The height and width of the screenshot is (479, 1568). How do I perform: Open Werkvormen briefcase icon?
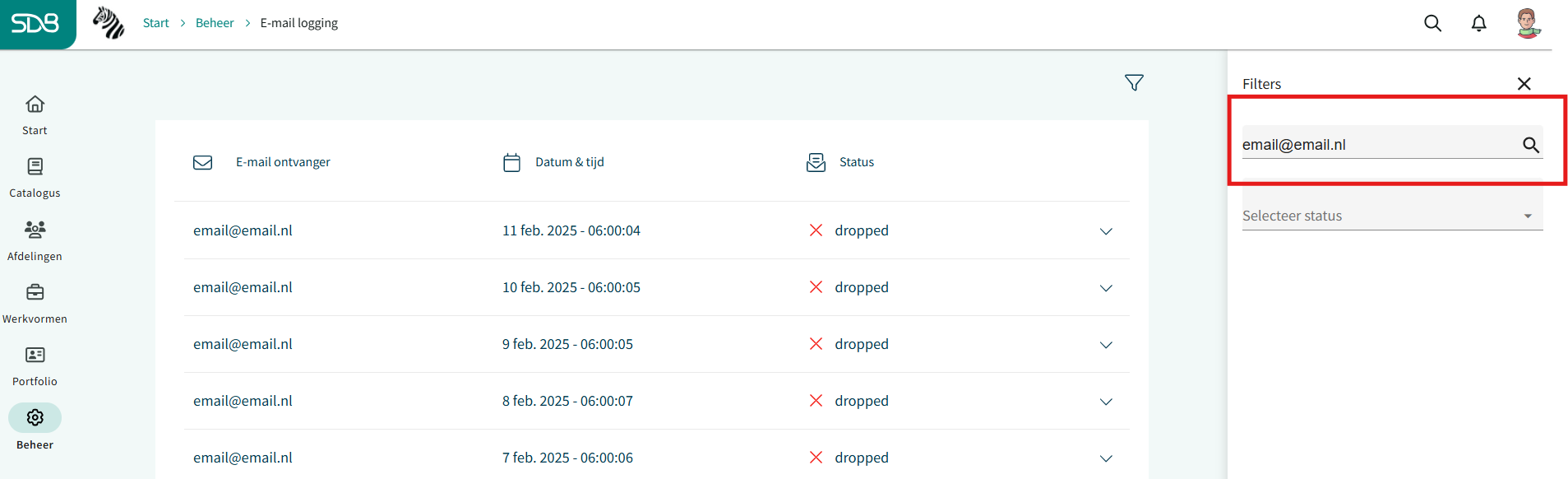[35, 292]
